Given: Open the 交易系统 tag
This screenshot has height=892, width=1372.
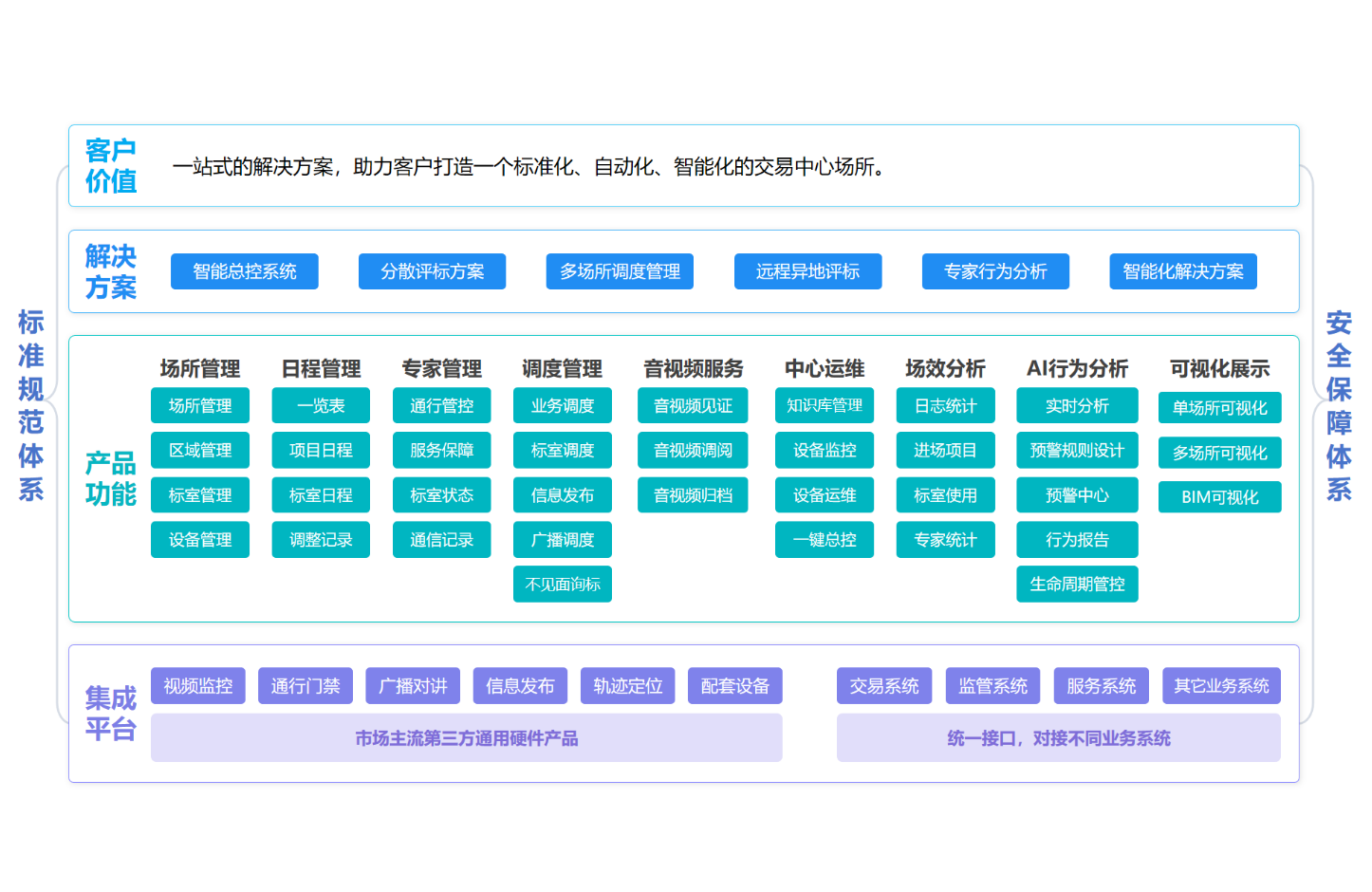Looking at the screenshot, I should pyautogui.click(x=884, y=685).
